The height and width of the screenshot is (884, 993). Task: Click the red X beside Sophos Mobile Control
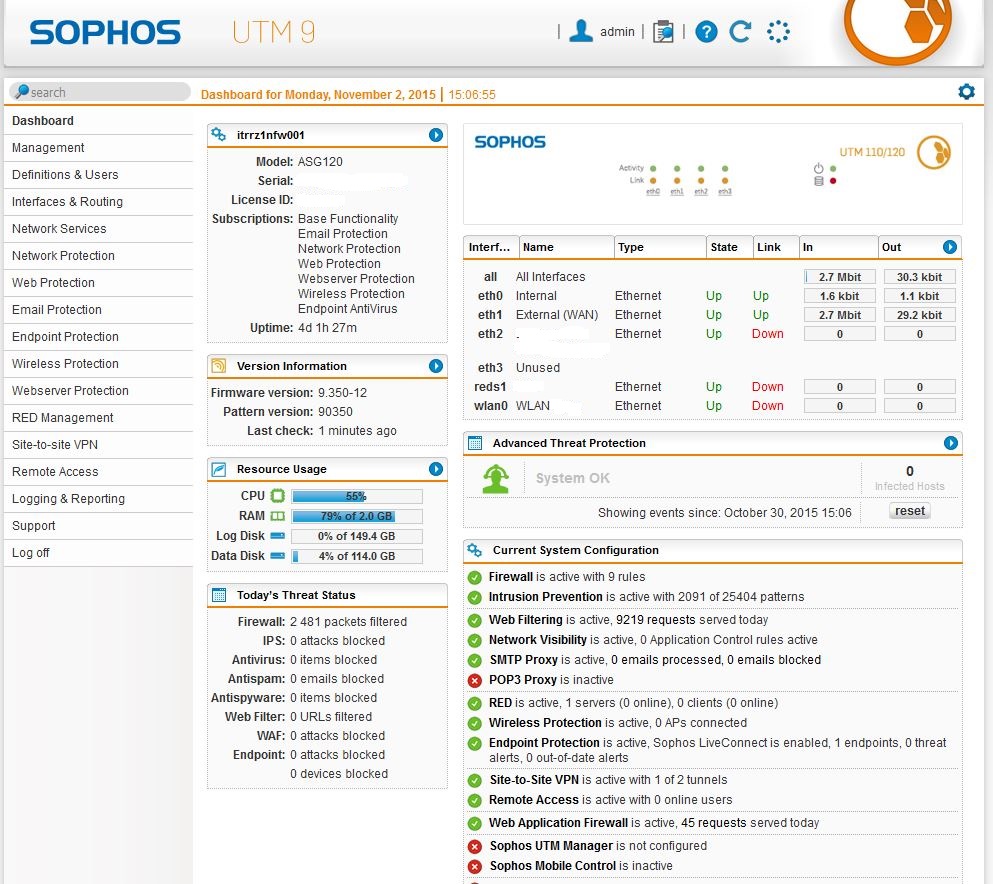click(474, 866)
